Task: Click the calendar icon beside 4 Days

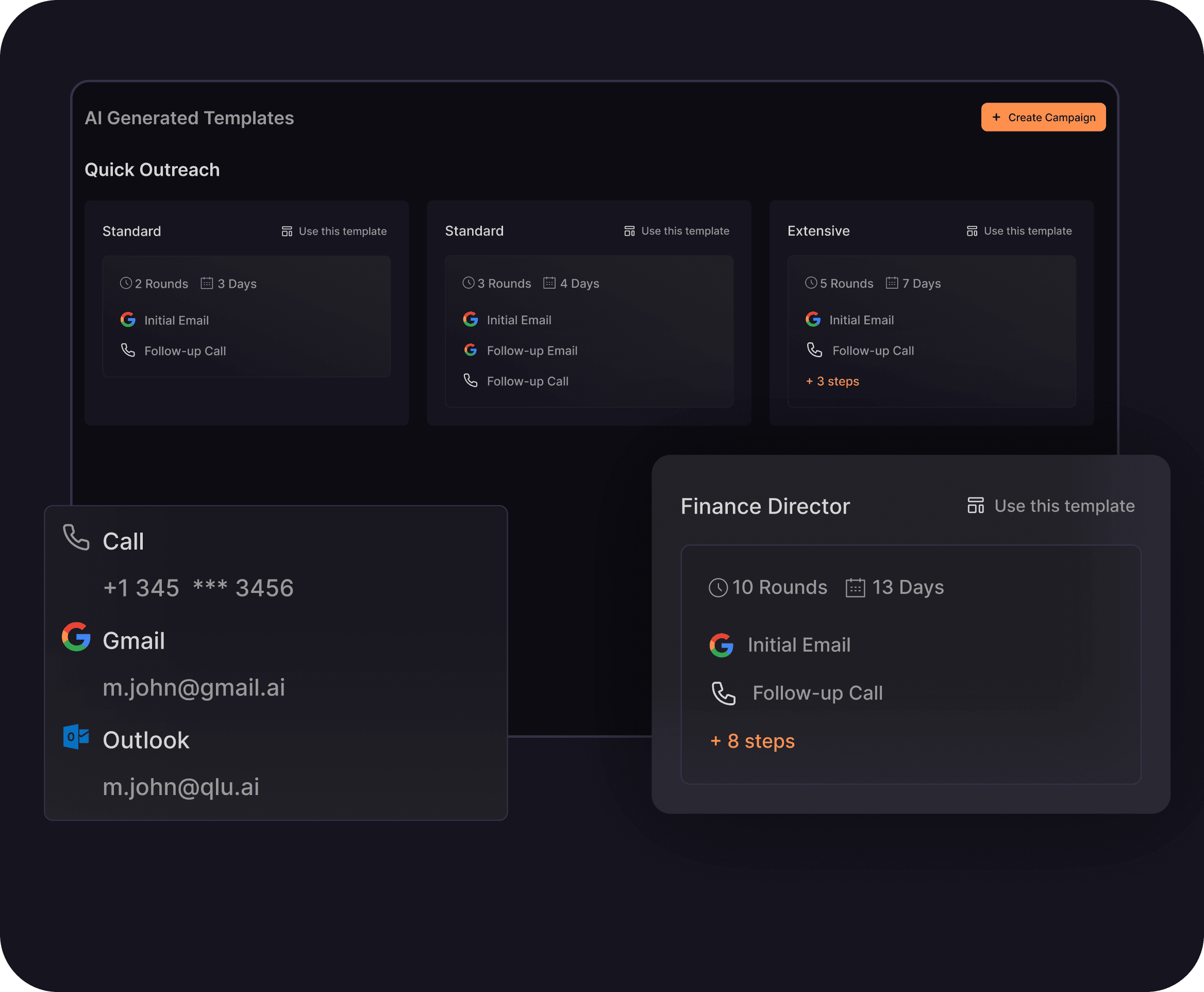Action: pyautogui.click(x=549, y=283)
